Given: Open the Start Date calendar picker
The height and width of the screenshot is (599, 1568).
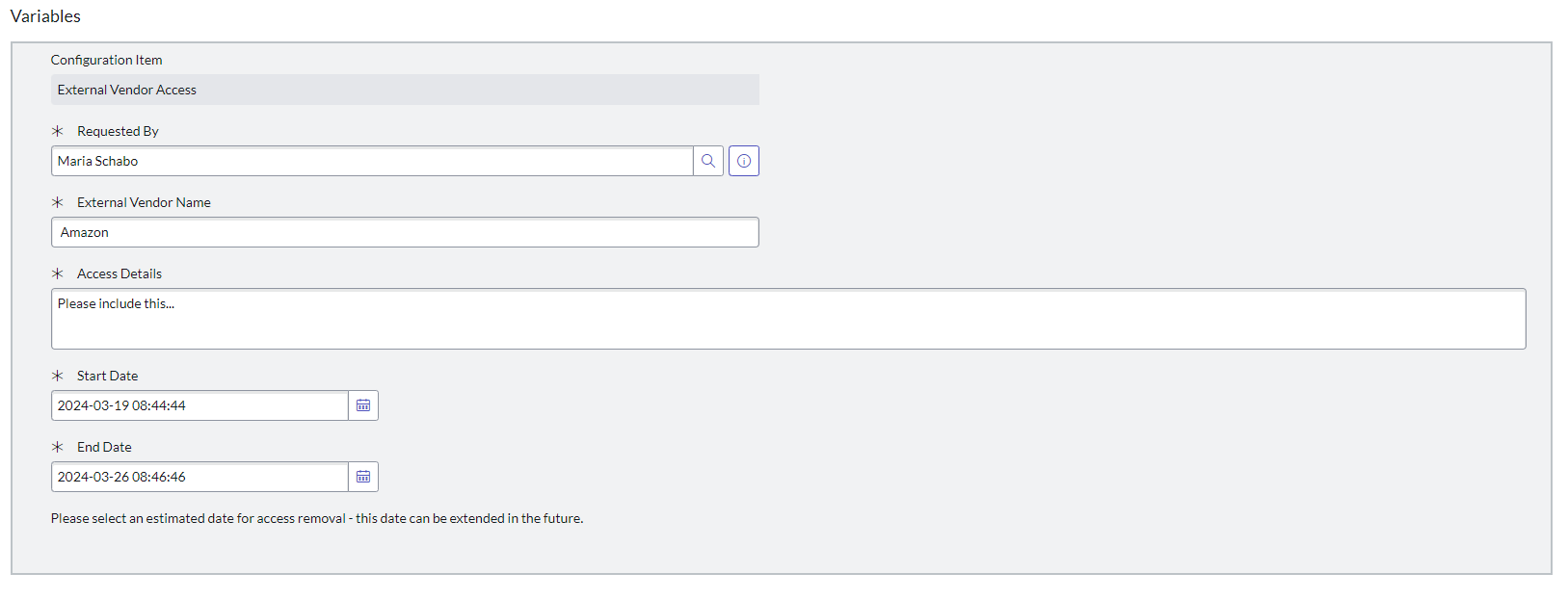Looking at the screenshot, I should (x=363, y=405).
